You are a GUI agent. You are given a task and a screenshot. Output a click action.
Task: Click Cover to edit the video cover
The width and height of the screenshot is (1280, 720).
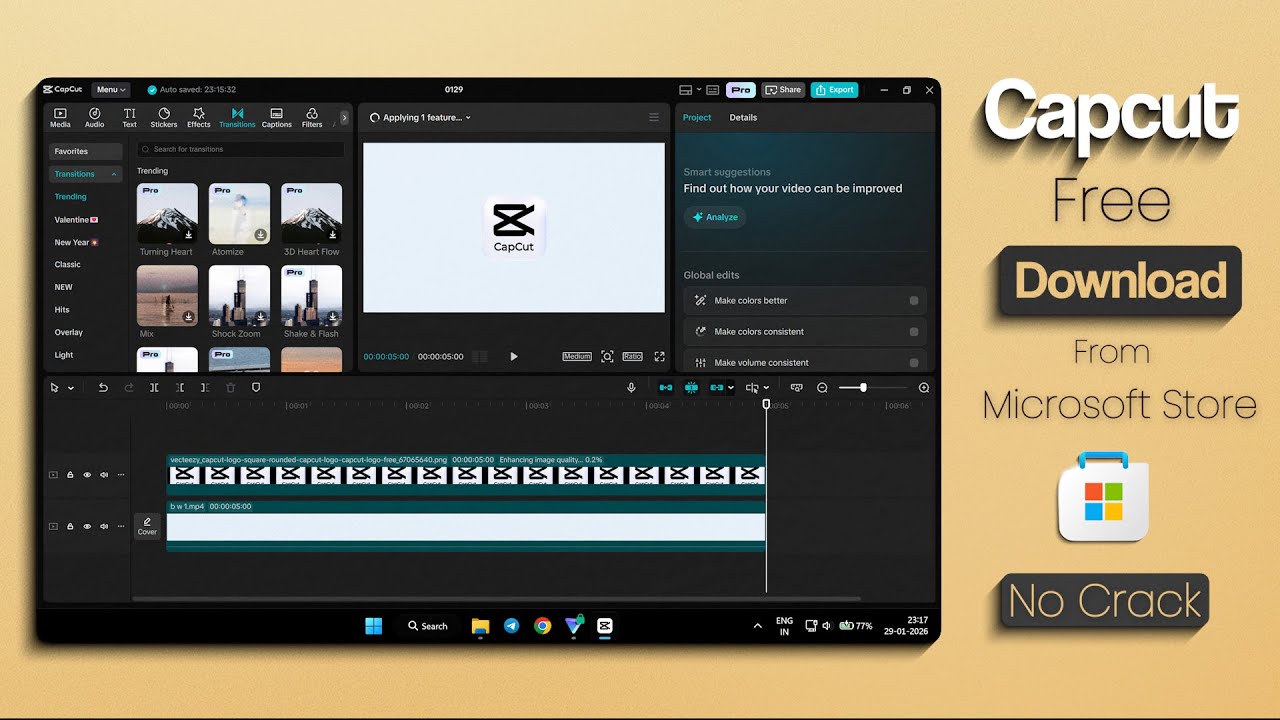pos(147,526)
